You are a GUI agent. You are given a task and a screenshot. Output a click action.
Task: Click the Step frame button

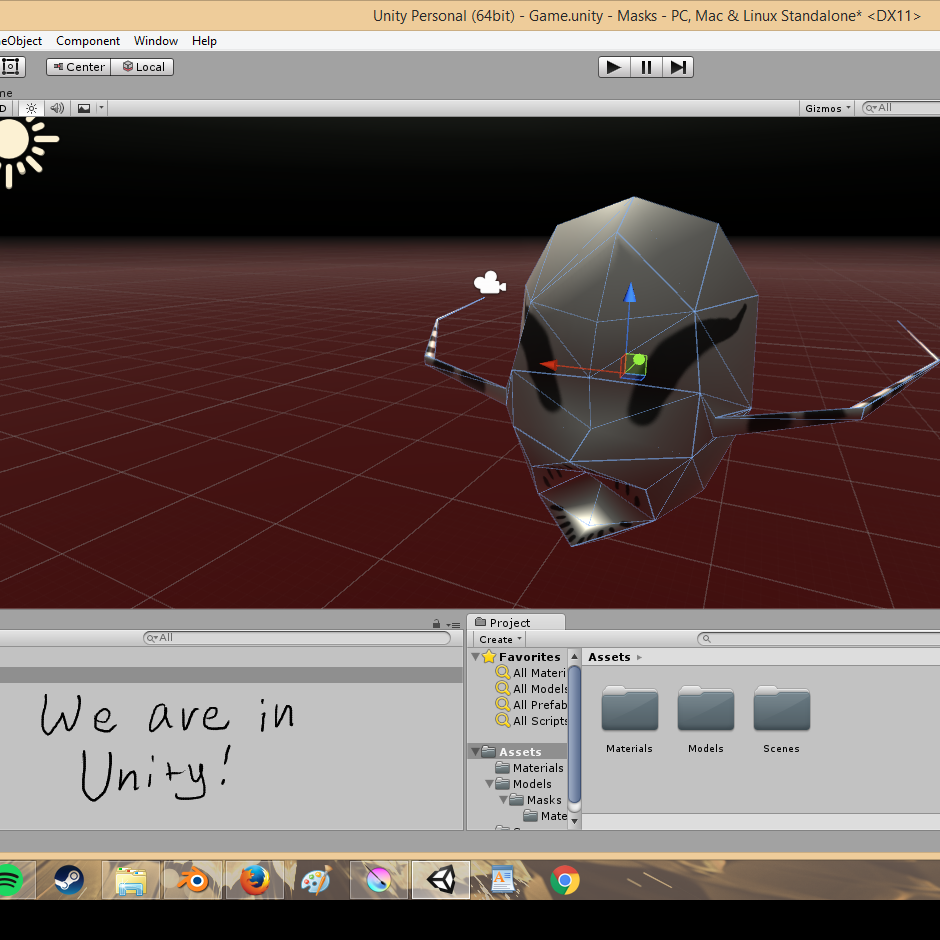(x=678, y=67)
